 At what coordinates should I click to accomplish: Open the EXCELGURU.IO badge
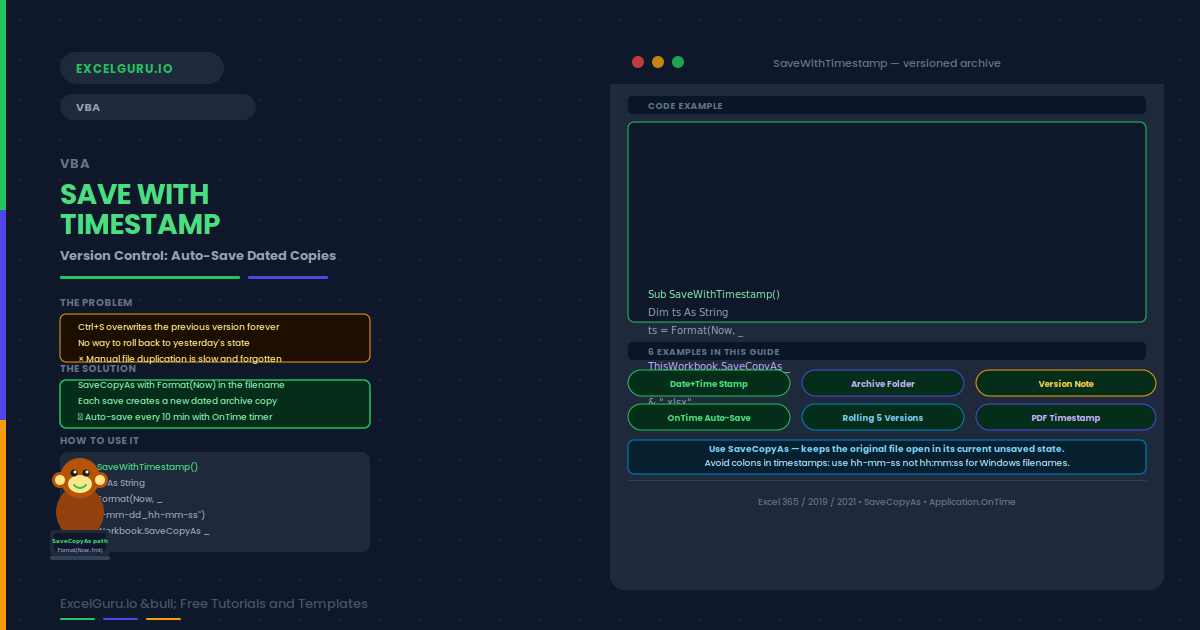[x=142, y=68]
